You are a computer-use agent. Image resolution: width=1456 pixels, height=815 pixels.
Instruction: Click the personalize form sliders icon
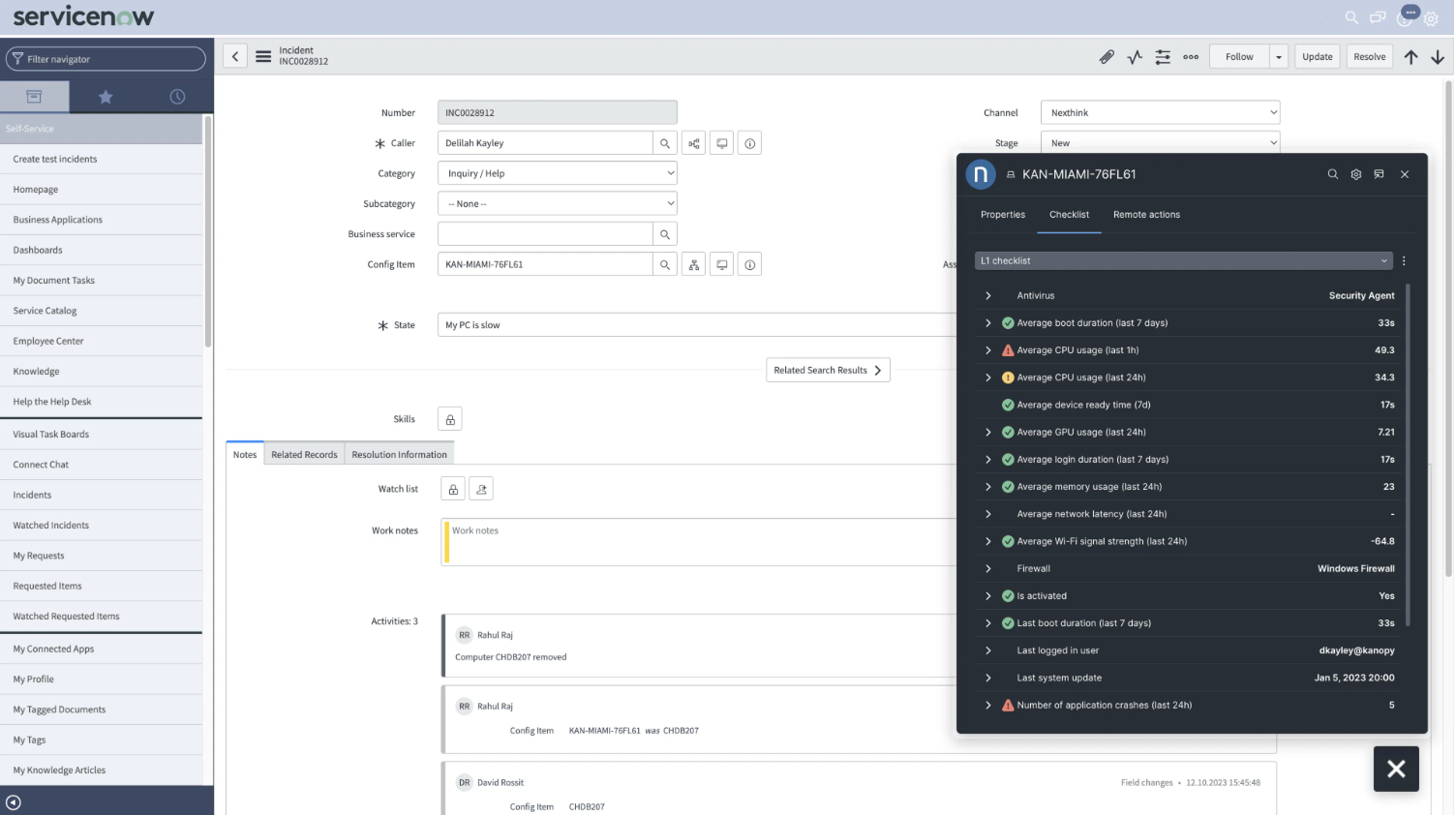pyautogui.click(x=1163, y=57)
